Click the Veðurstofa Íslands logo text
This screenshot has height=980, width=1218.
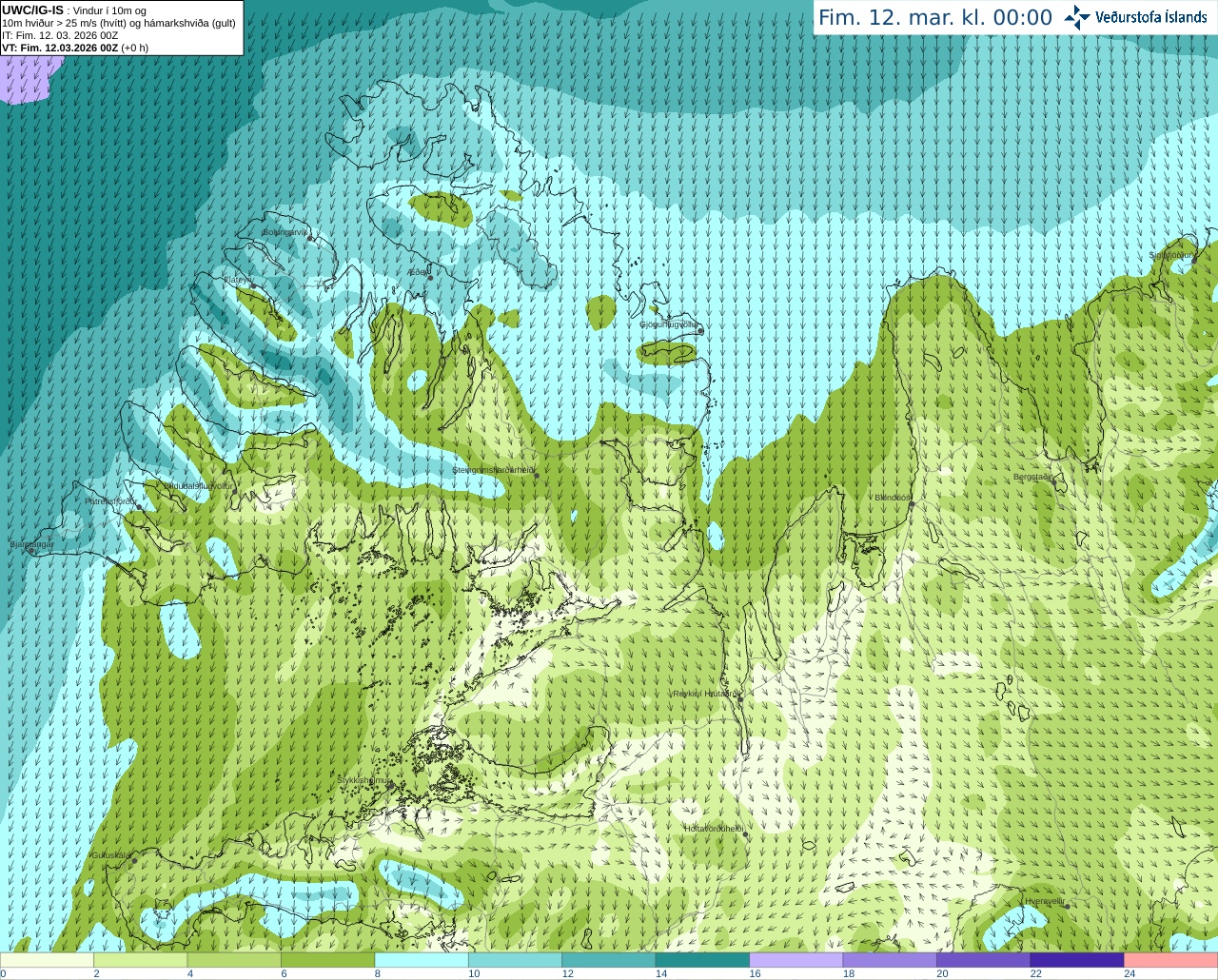1150,17
